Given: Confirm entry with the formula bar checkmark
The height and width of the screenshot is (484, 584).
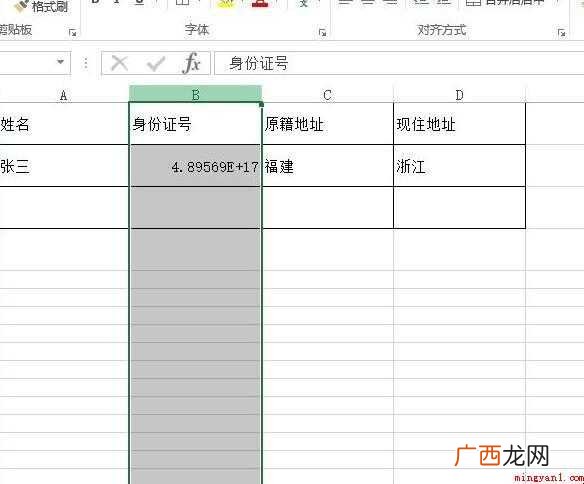Looking at the screenshot, I should tap(156, 63).
